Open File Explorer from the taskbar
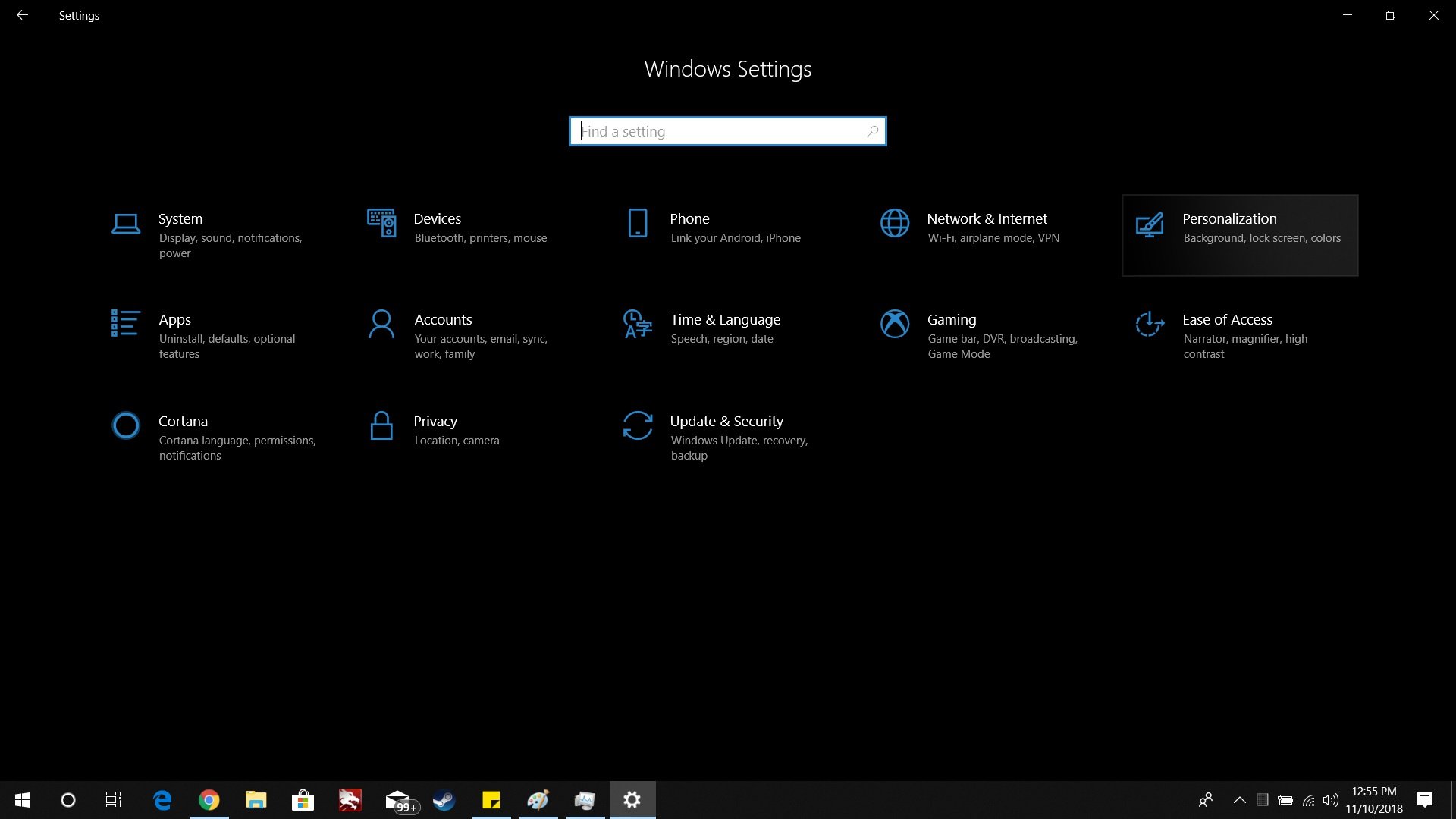 point(256,800)
